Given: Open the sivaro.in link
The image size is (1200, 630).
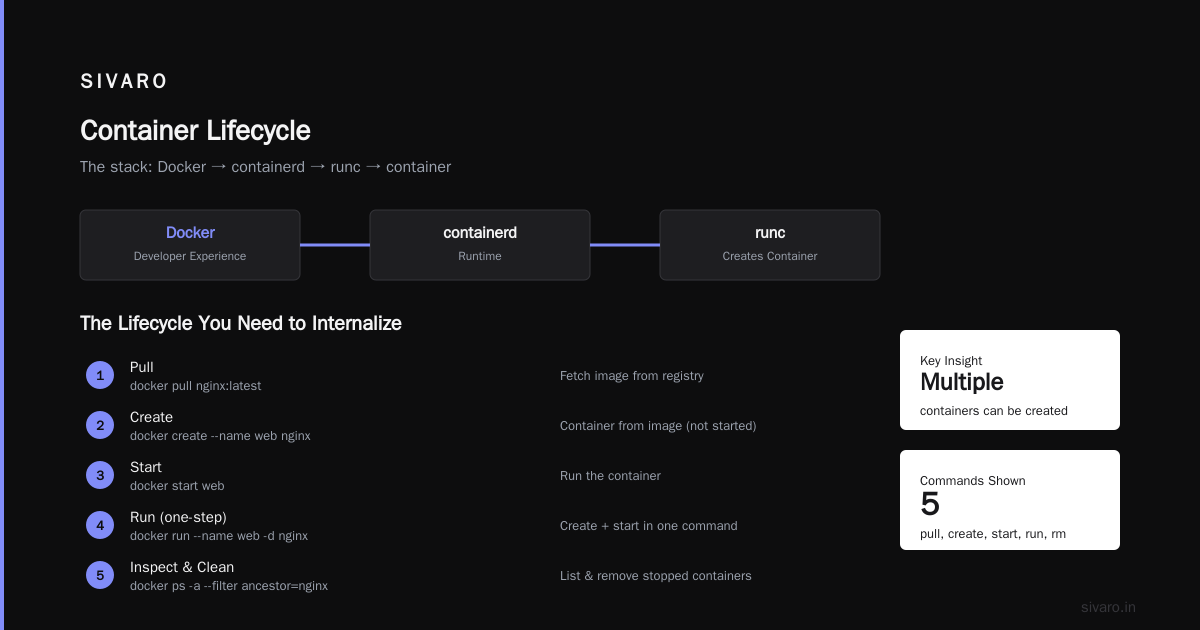Looking at the screenshot, I should point(1108,607).
